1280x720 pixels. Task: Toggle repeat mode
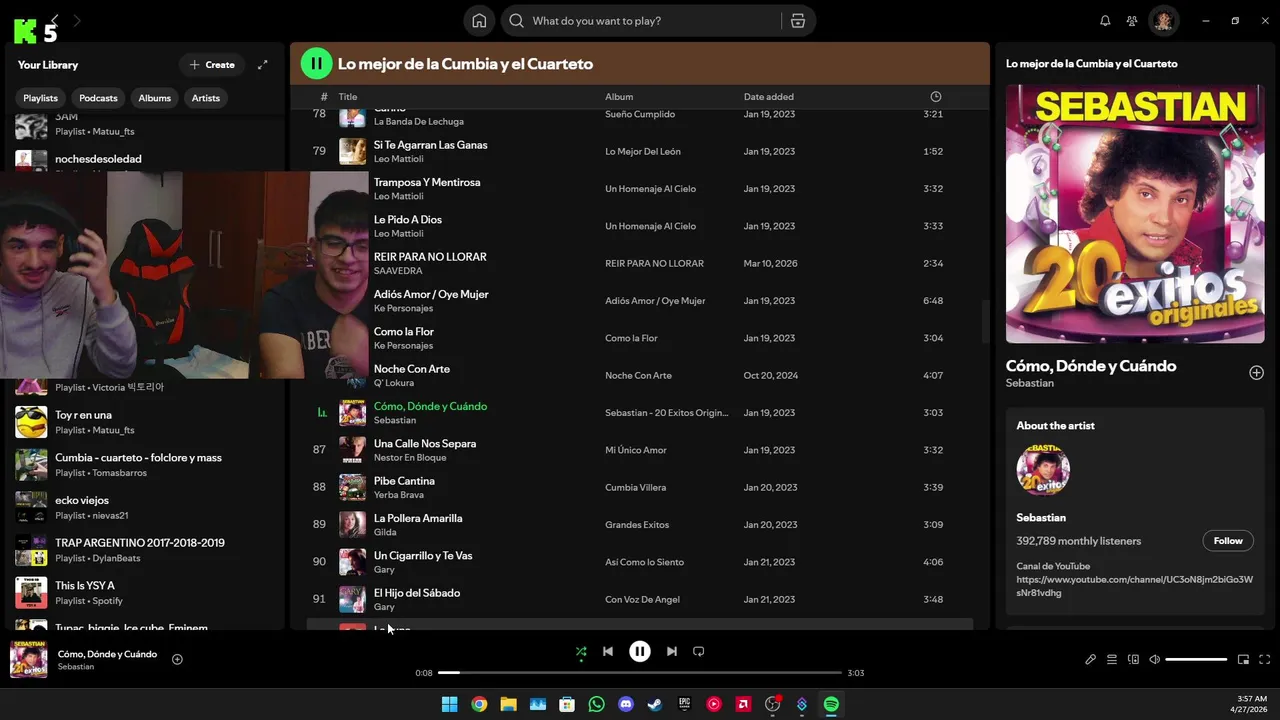699,652
